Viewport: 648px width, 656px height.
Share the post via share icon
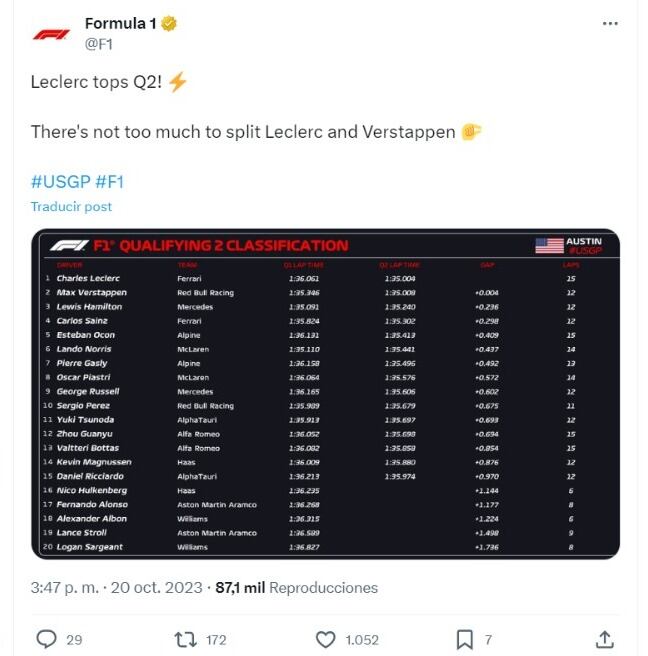tap(604, 639)
